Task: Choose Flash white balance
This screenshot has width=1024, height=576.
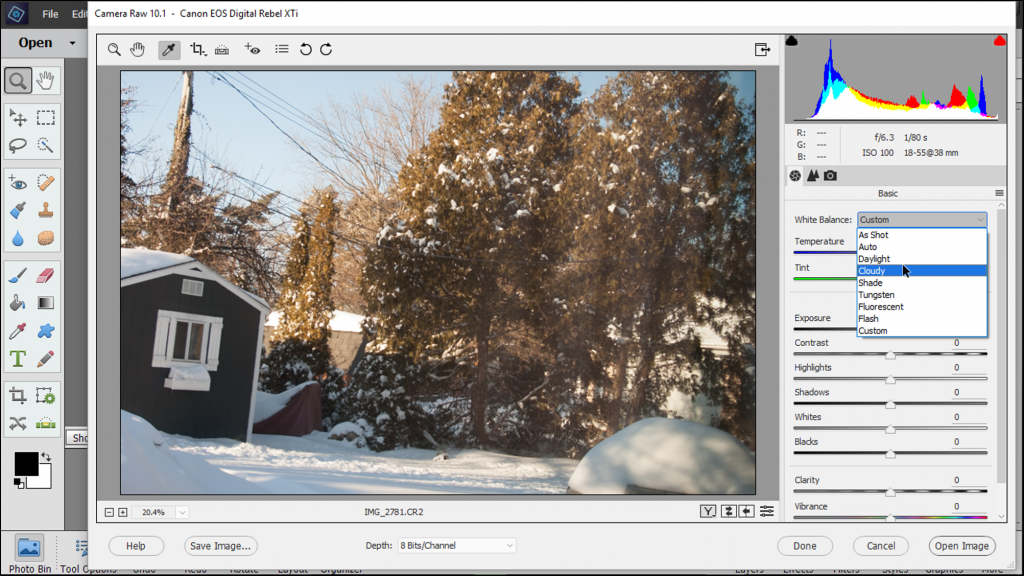Action: click(x=921, y=319)
